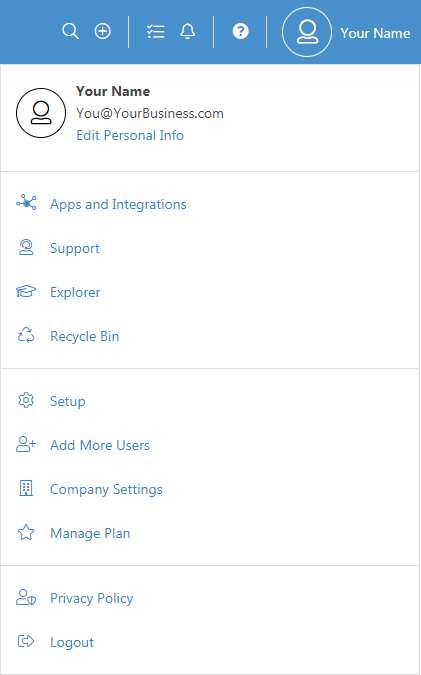Open the Privacy Policy link
This screenshot has width=421, height=675.
(x=92, y=598)
